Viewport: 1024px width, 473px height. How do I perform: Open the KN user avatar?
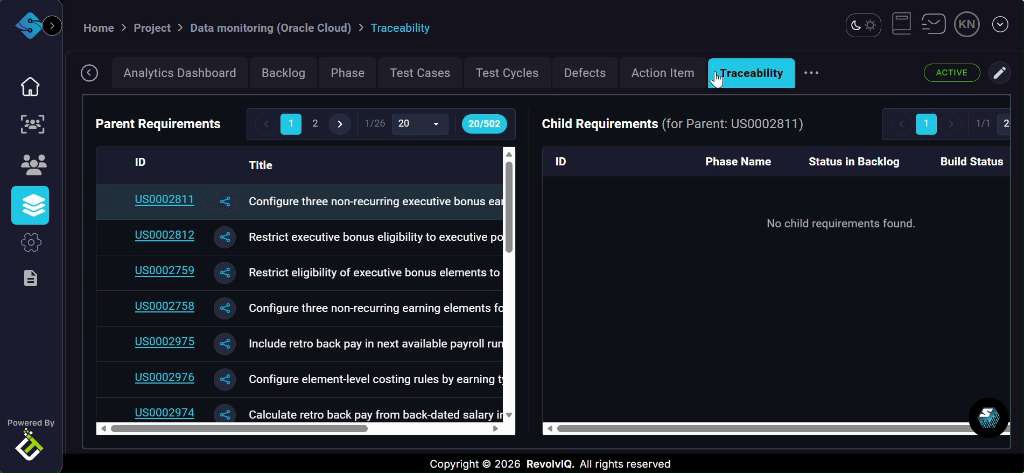pos(967,25)
